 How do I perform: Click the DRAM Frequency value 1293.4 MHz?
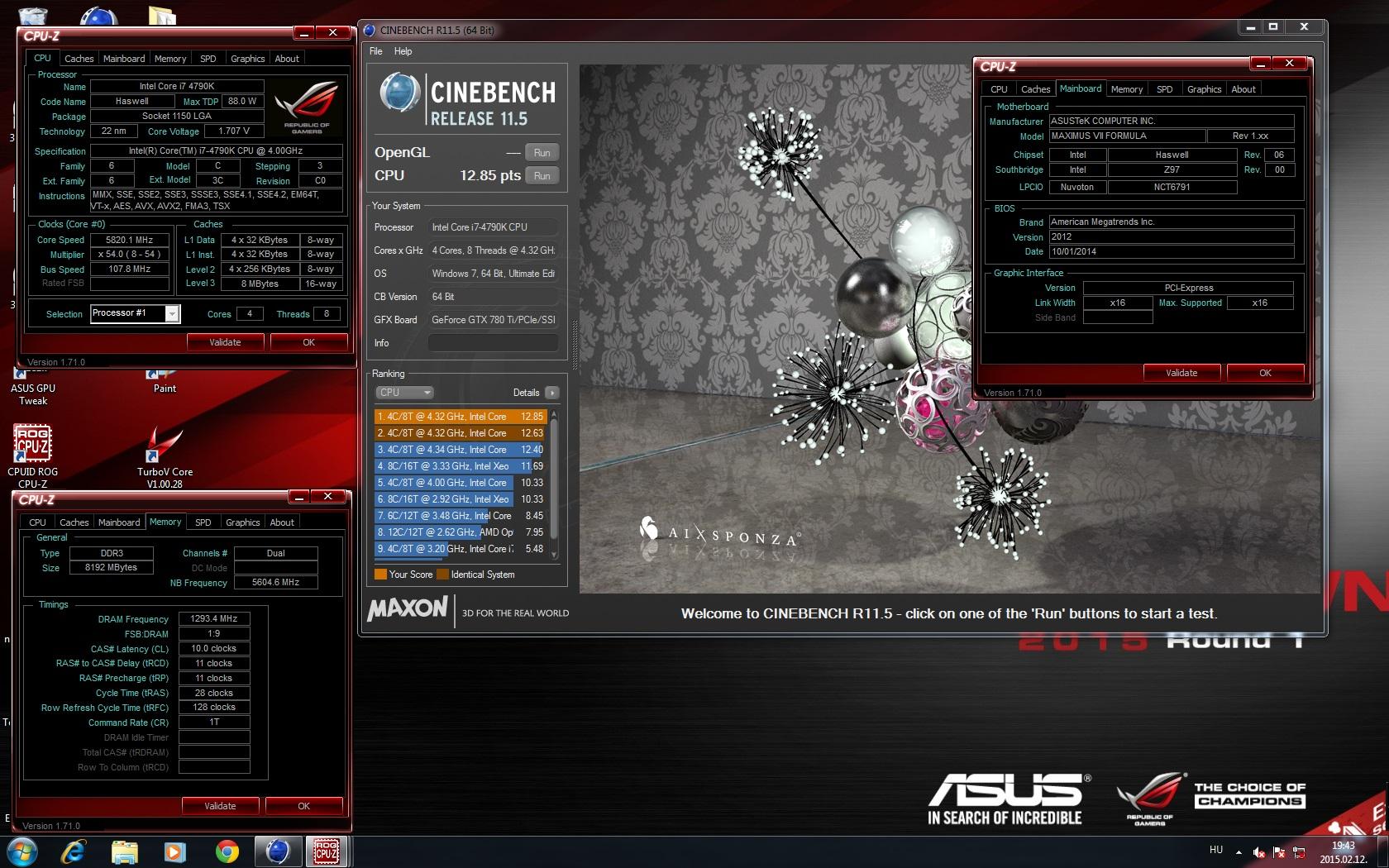214,618
